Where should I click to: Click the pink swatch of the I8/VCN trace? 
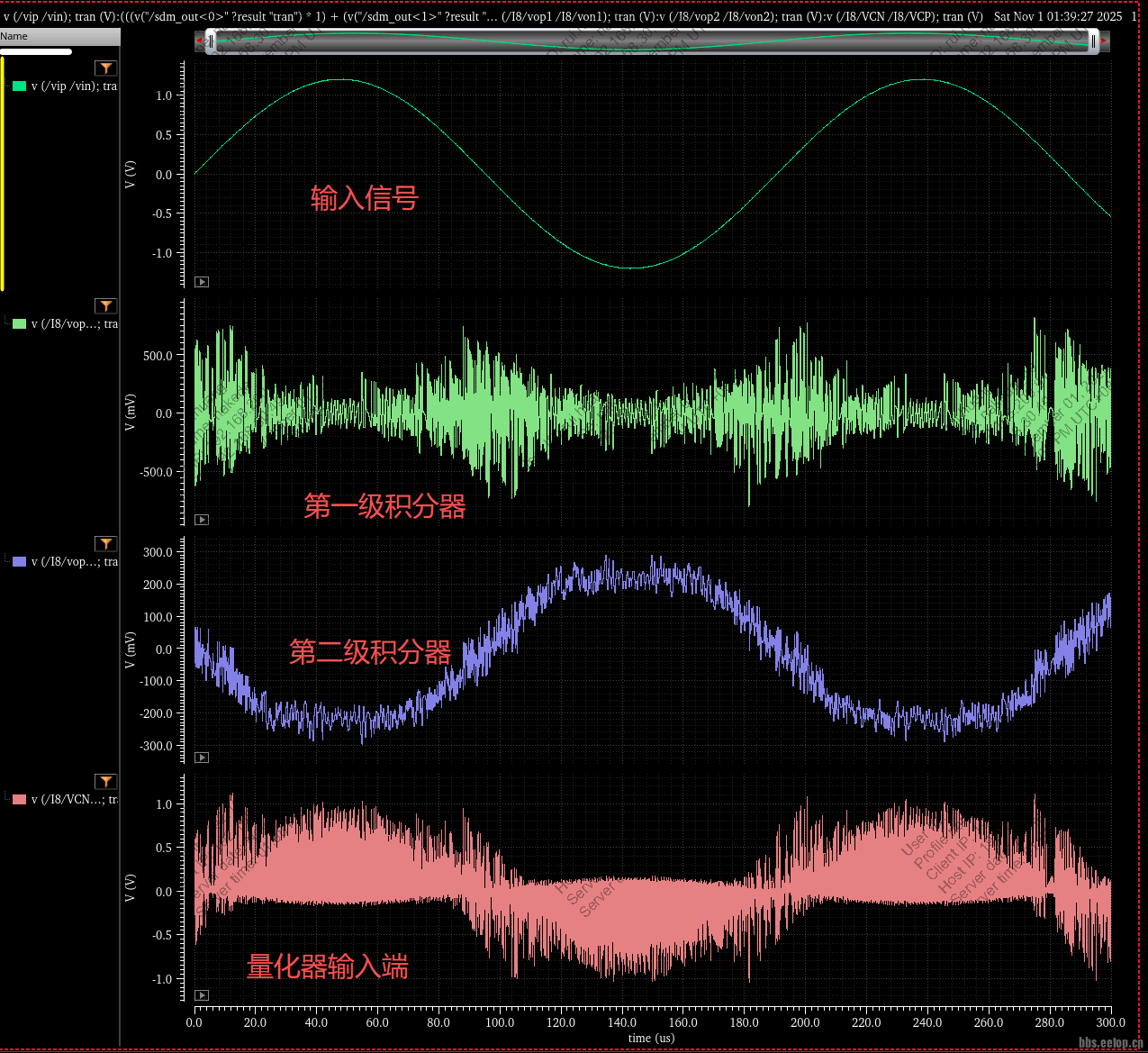(x=19, y=800)
